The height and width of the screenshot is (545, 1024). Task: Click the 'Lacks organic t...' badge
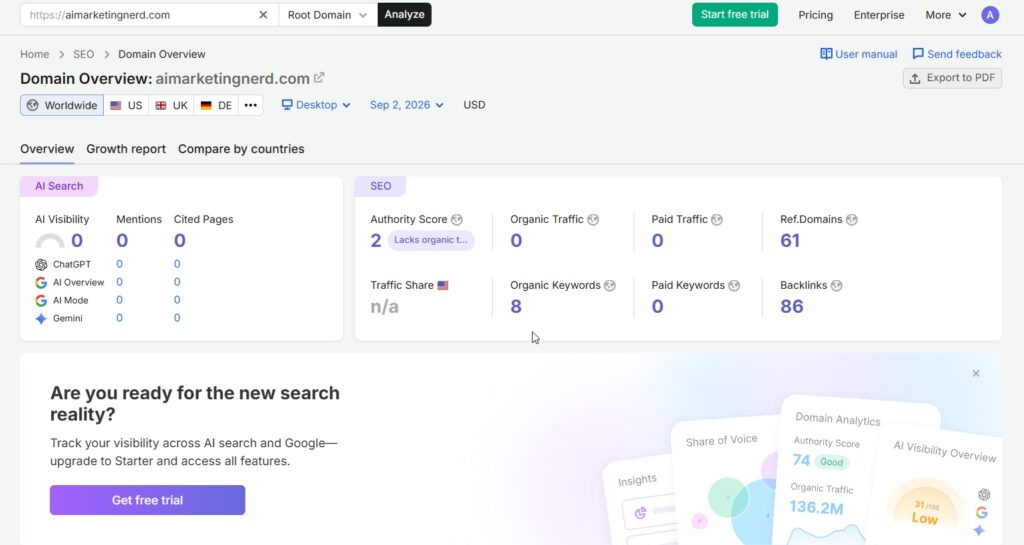(431, 240)
